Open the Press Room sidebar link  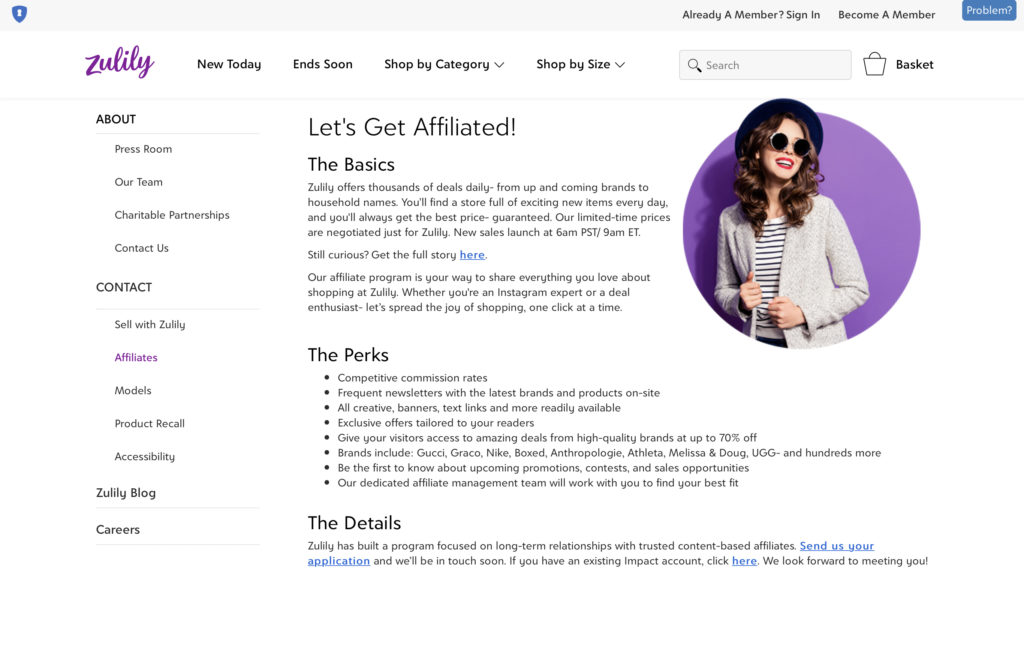143,149
